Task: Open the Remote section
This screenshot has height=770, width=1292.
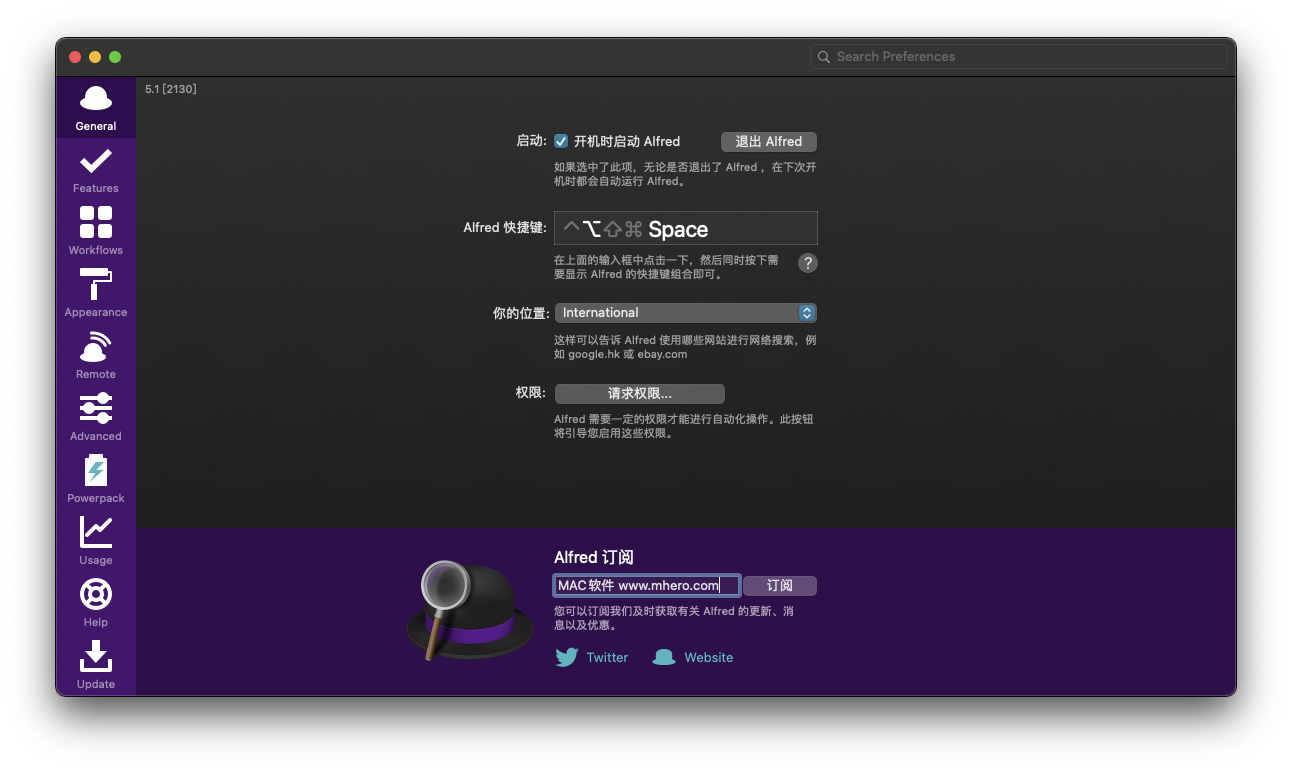Action: (96, 356)
